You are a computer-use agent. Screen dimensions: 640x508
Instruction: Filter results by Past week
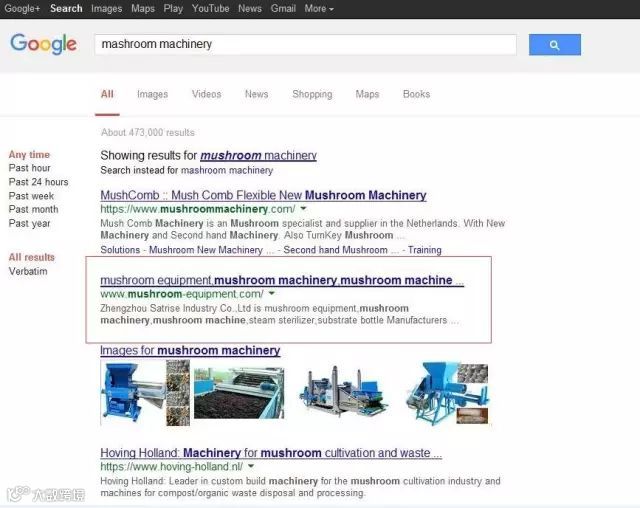point(31,196)
